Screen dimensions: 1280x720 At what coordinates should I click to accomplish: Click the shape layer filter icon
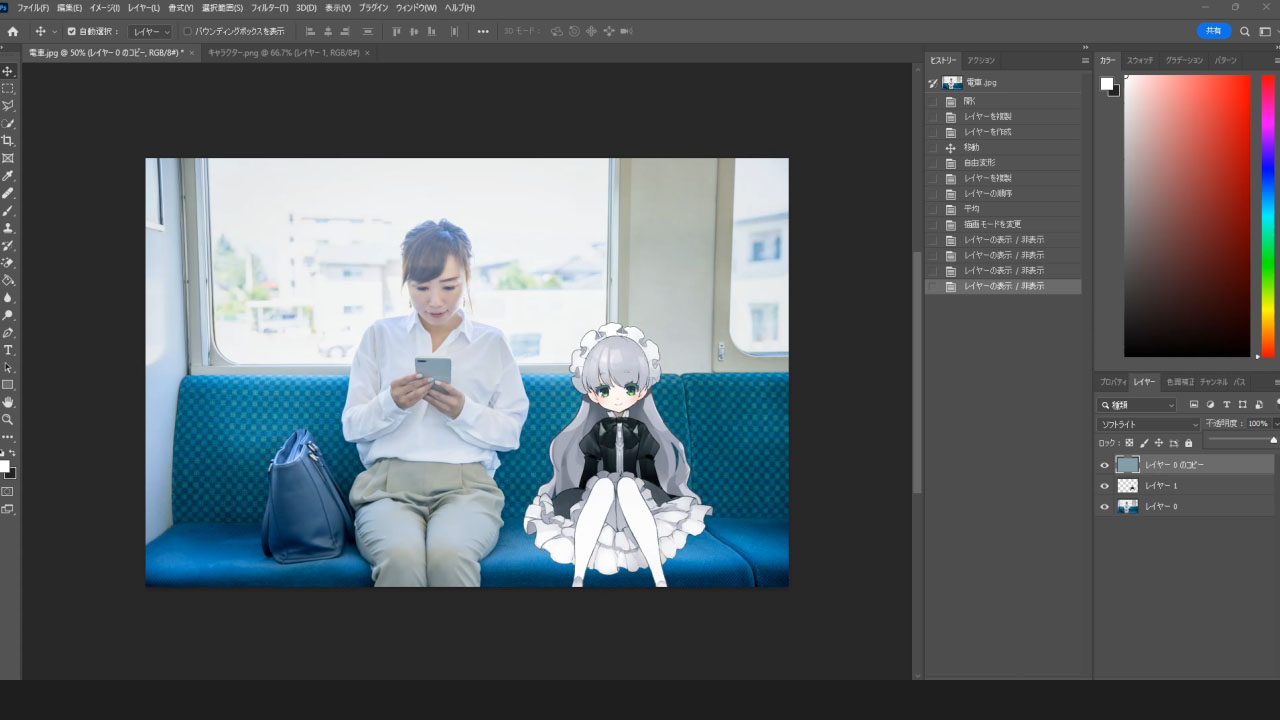1242,405
